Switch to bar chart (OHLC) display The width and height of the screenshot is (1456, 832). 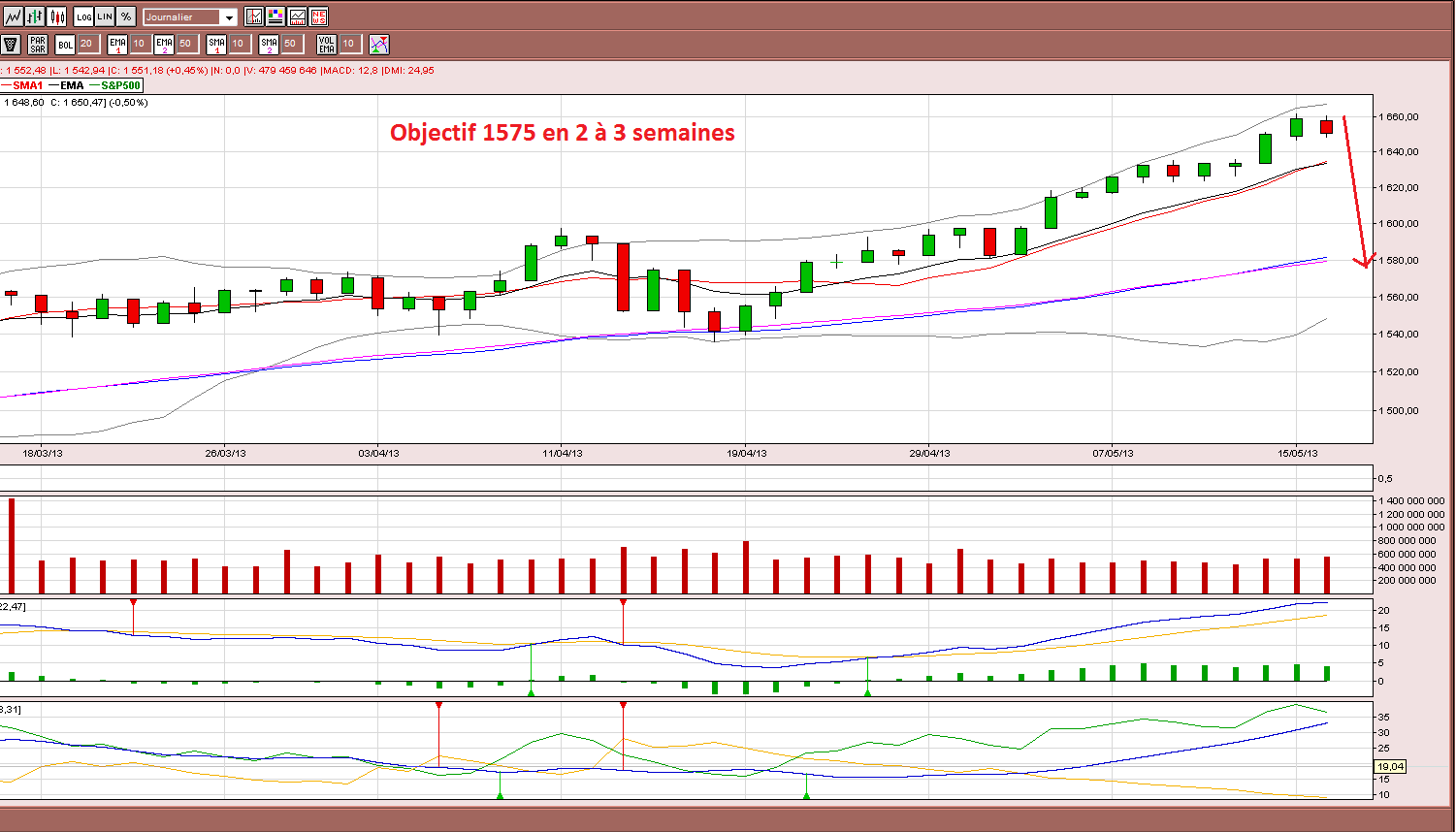(x=35, y=16)
